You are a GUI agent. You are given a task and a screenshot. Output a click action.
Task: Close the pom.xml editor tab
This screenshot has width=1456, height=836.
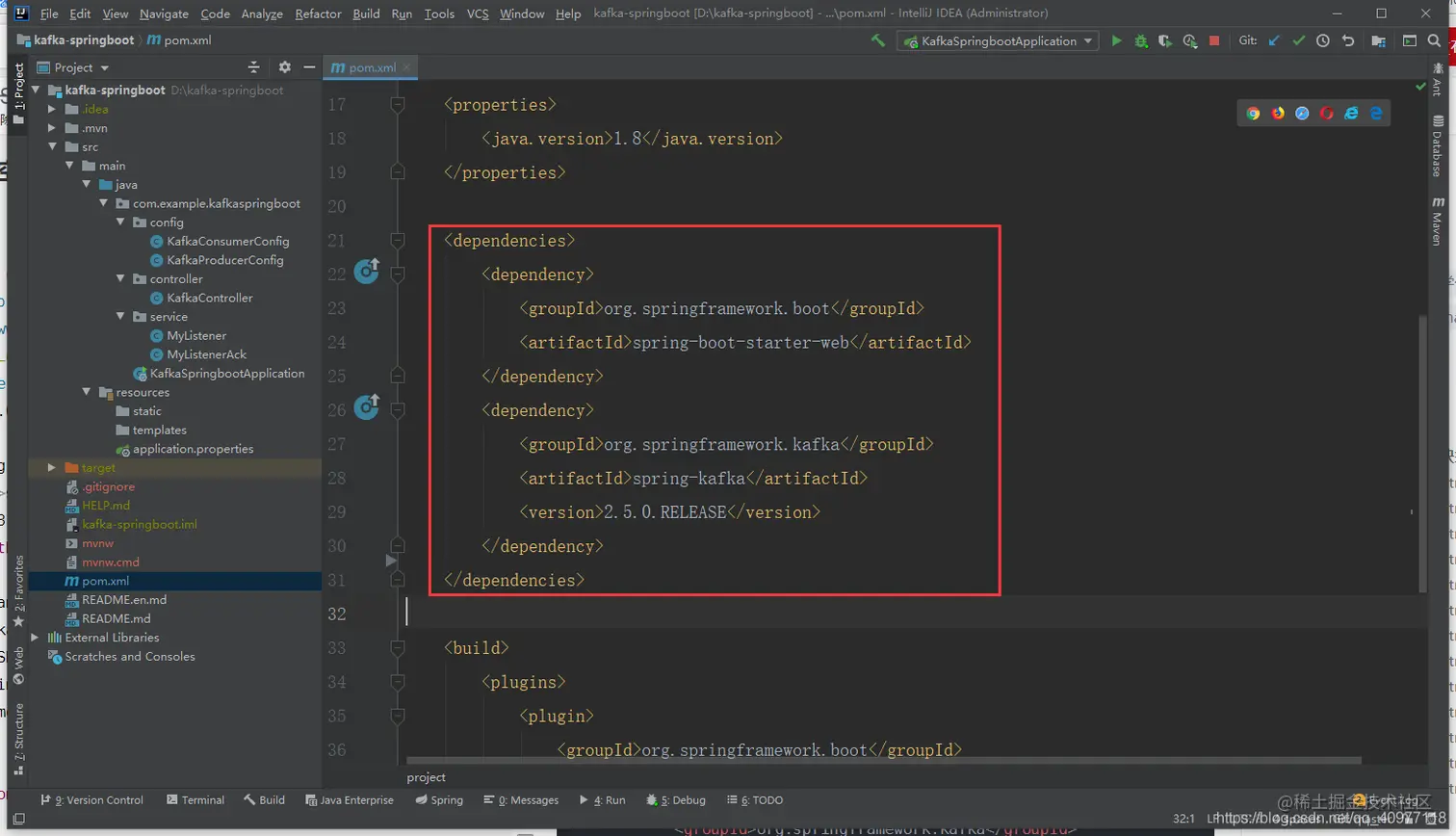[406, 67]
